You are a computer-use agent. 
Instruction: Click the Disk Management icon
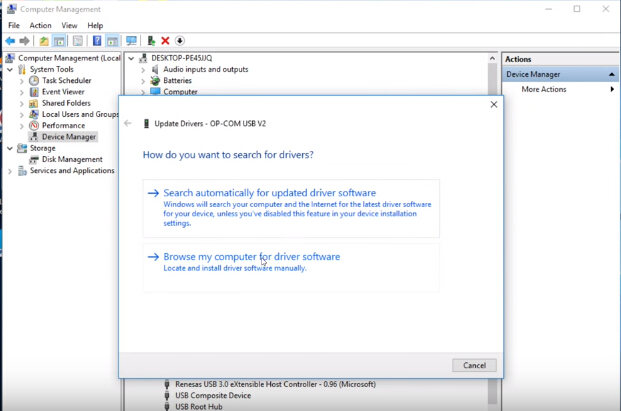[34, 160]
